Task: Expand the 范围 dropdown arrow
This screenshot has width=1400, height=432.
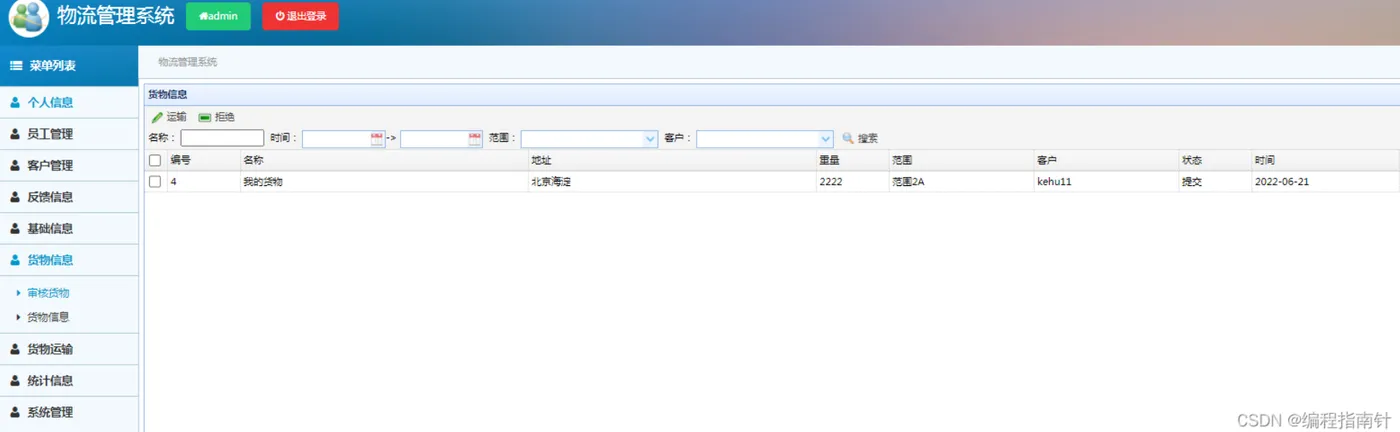Action: [649, 139]
